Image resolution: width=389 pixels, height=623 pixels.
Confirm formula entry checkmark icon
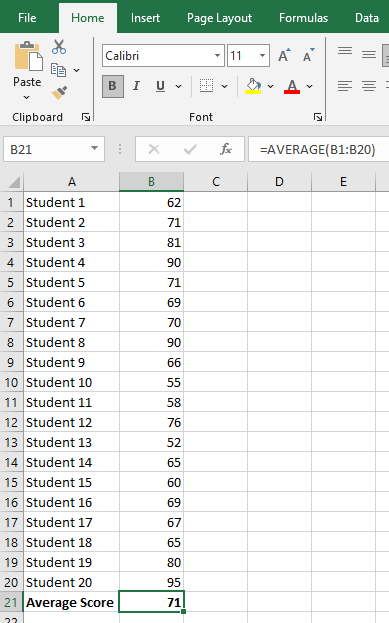[x=190, y=149]
